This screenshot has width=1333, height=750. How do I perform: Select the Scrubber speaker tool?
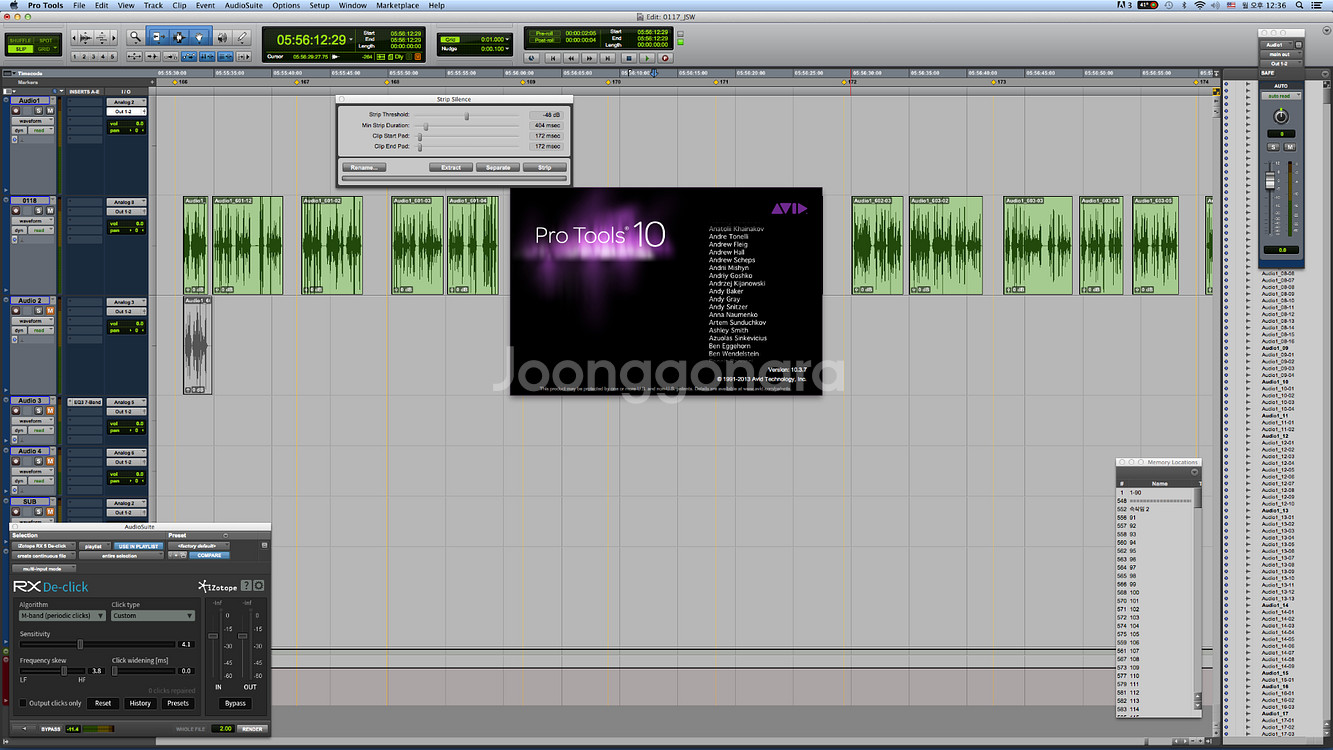(222, 36)
